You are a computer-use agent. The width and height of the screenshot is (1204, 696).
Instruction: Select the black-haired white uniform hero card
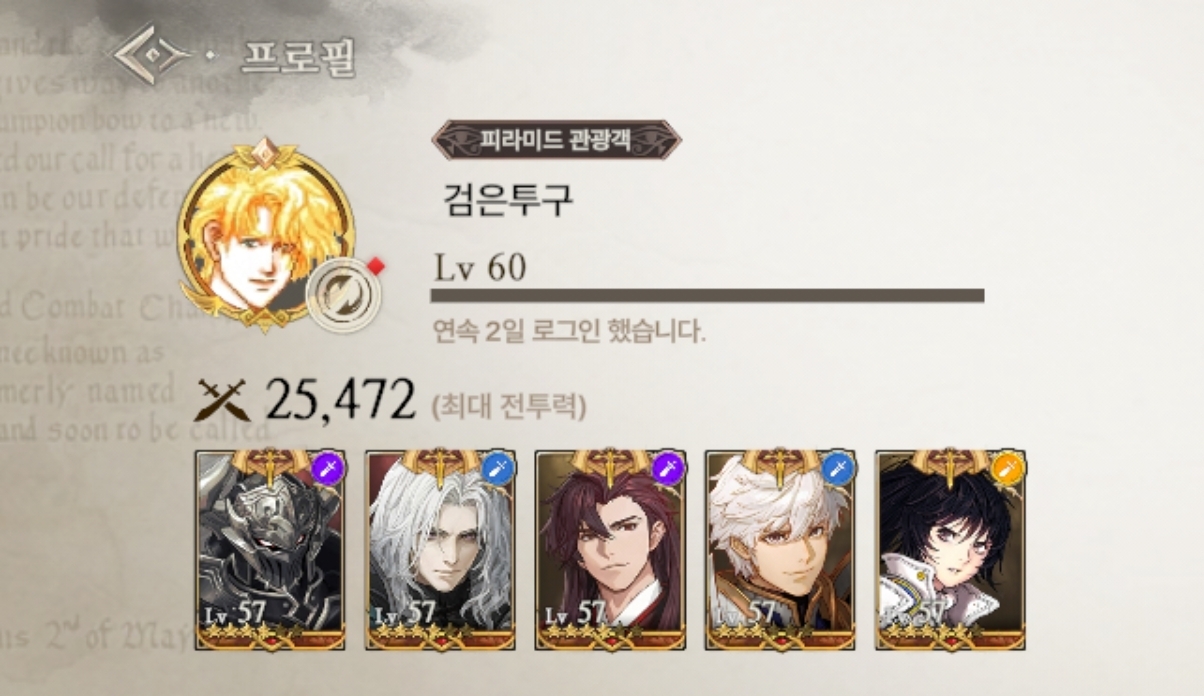coord(950,550)
